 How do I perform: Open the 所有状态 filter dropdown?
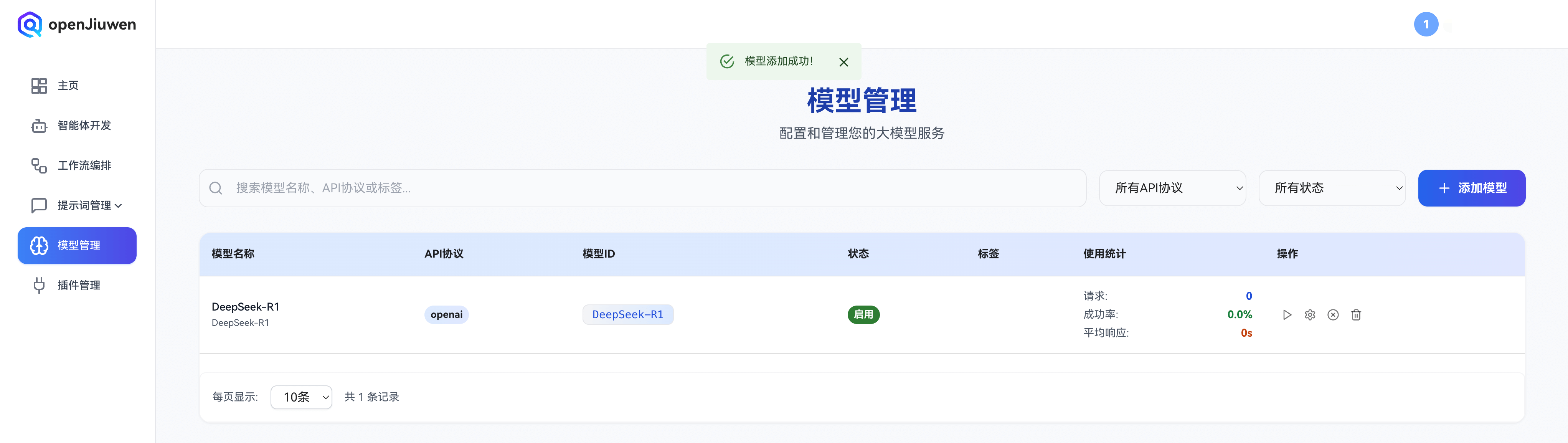[1332, 188]
